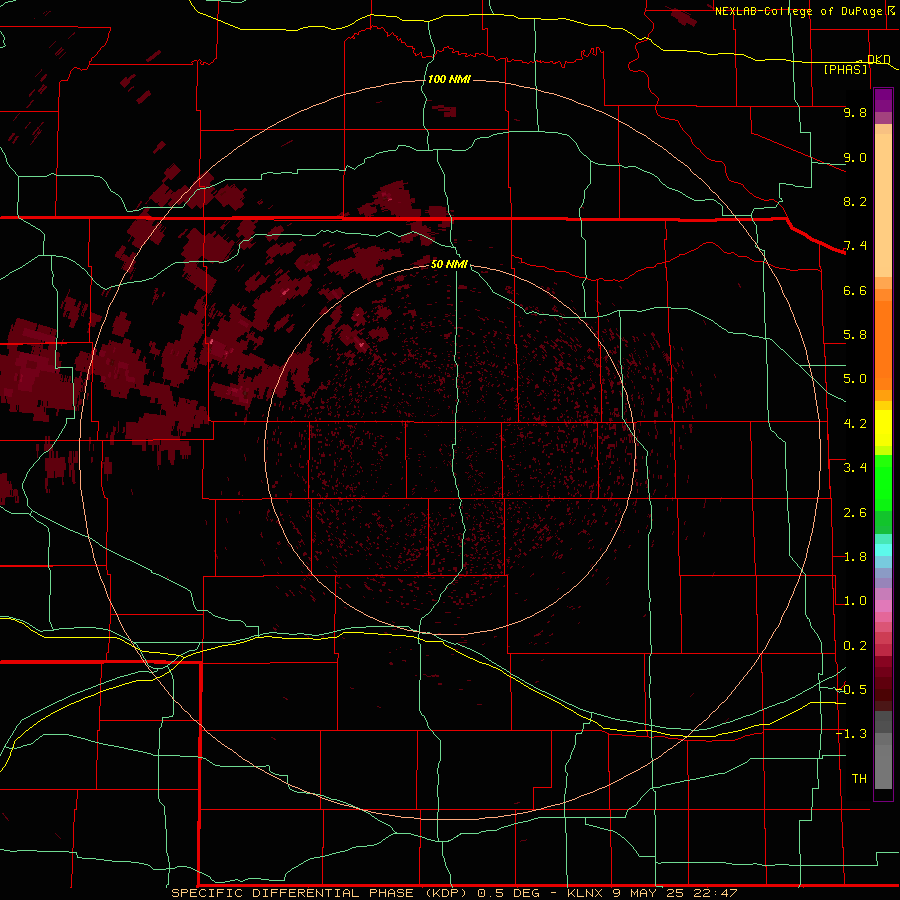The width and height of the screenshot is (900, 900).
Task: Click the 50 NMI range ring label
Action: coord(449,264)
